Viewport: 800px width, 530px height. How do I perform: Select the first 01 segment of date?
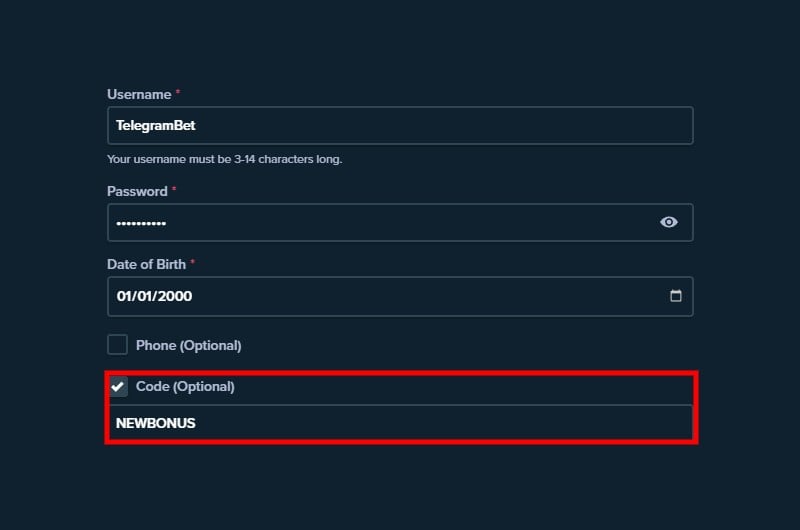coord(124,296)
